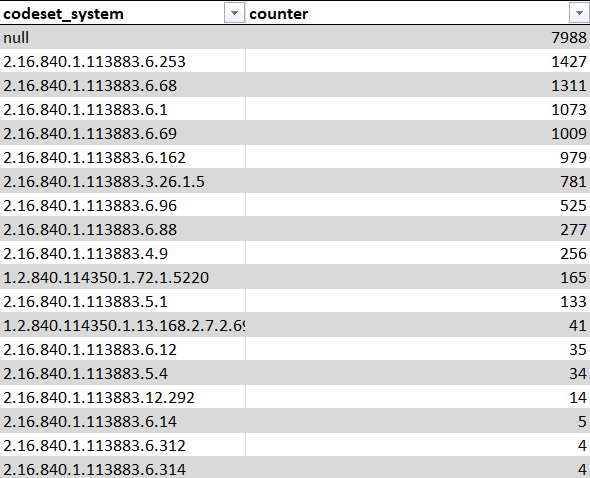Select cell 1.2.840.114350.1.72.1.5220
This screenshot has width=590, height=478.
(123, 277)
